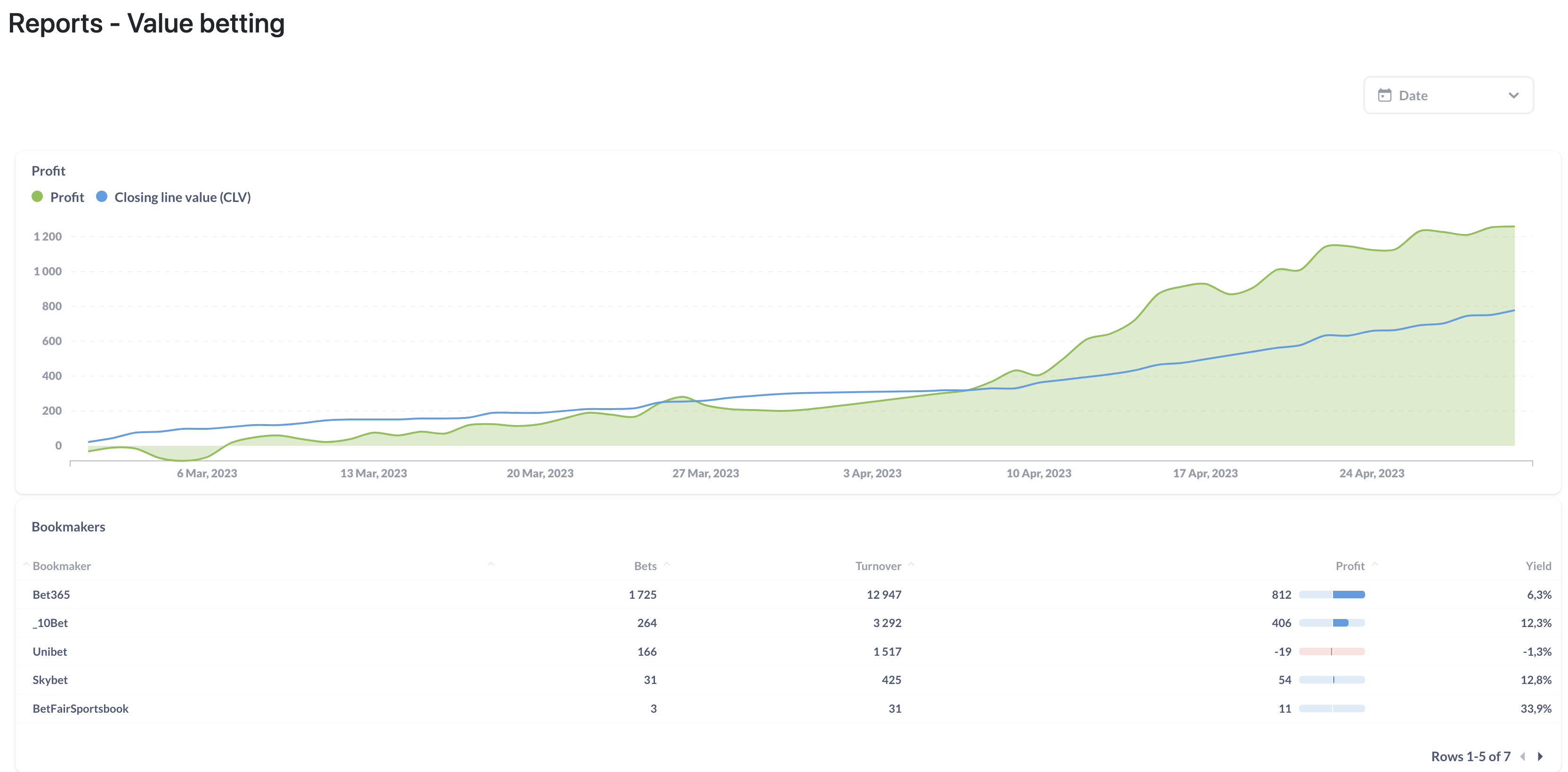
Task: Sort table by Bookmaker column header
Action: point(62,566)
